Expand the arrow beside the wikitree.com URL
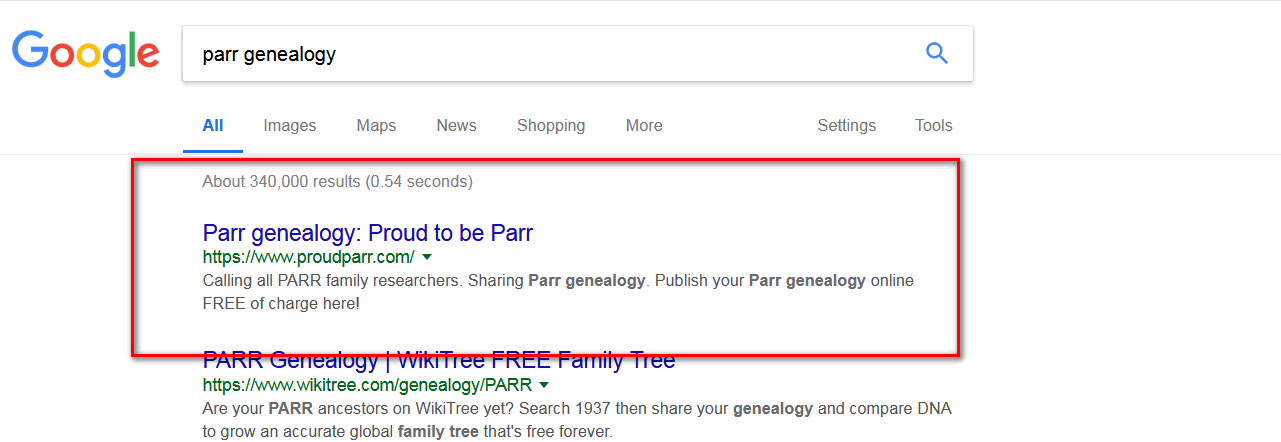 [544, 384]
